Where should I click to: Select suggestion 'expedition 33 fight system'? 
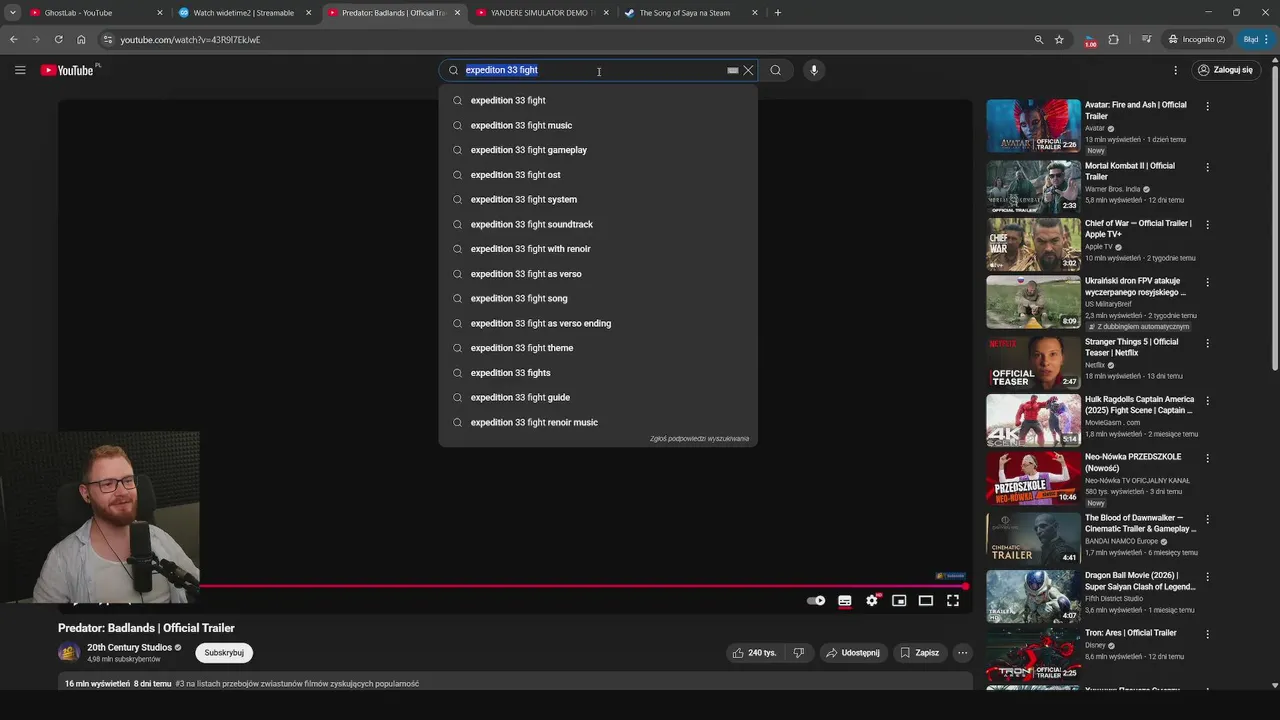(598, 199)
